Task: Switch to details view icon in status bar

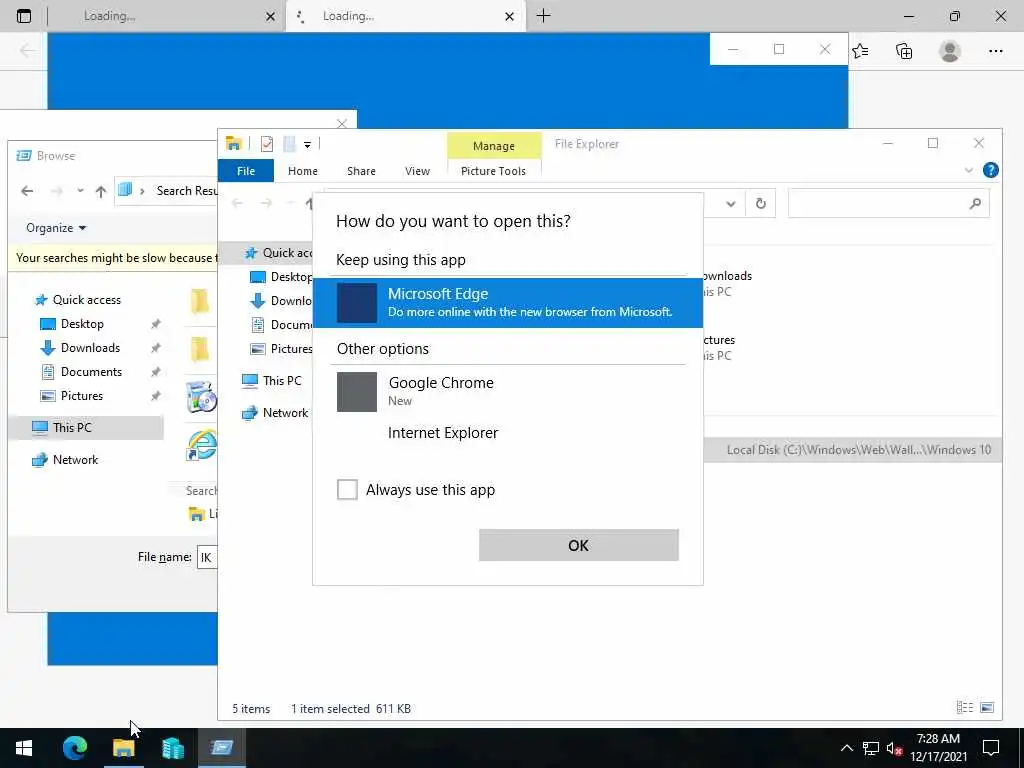Action: pyautogui.click(x=965, y=707)
